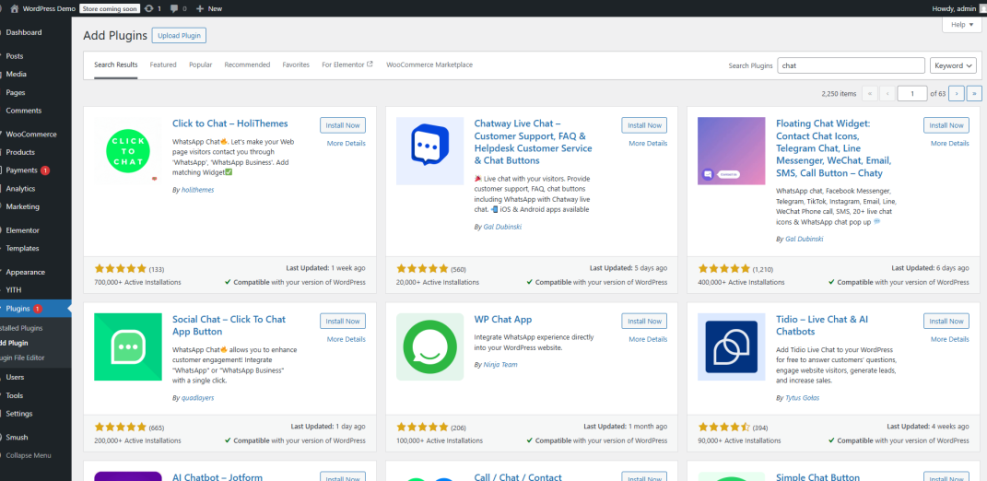The height and width of the screenshot is (481, 987).
Task: Open Chatway Live Chat blue logo thumbnail
Action: 430,151
